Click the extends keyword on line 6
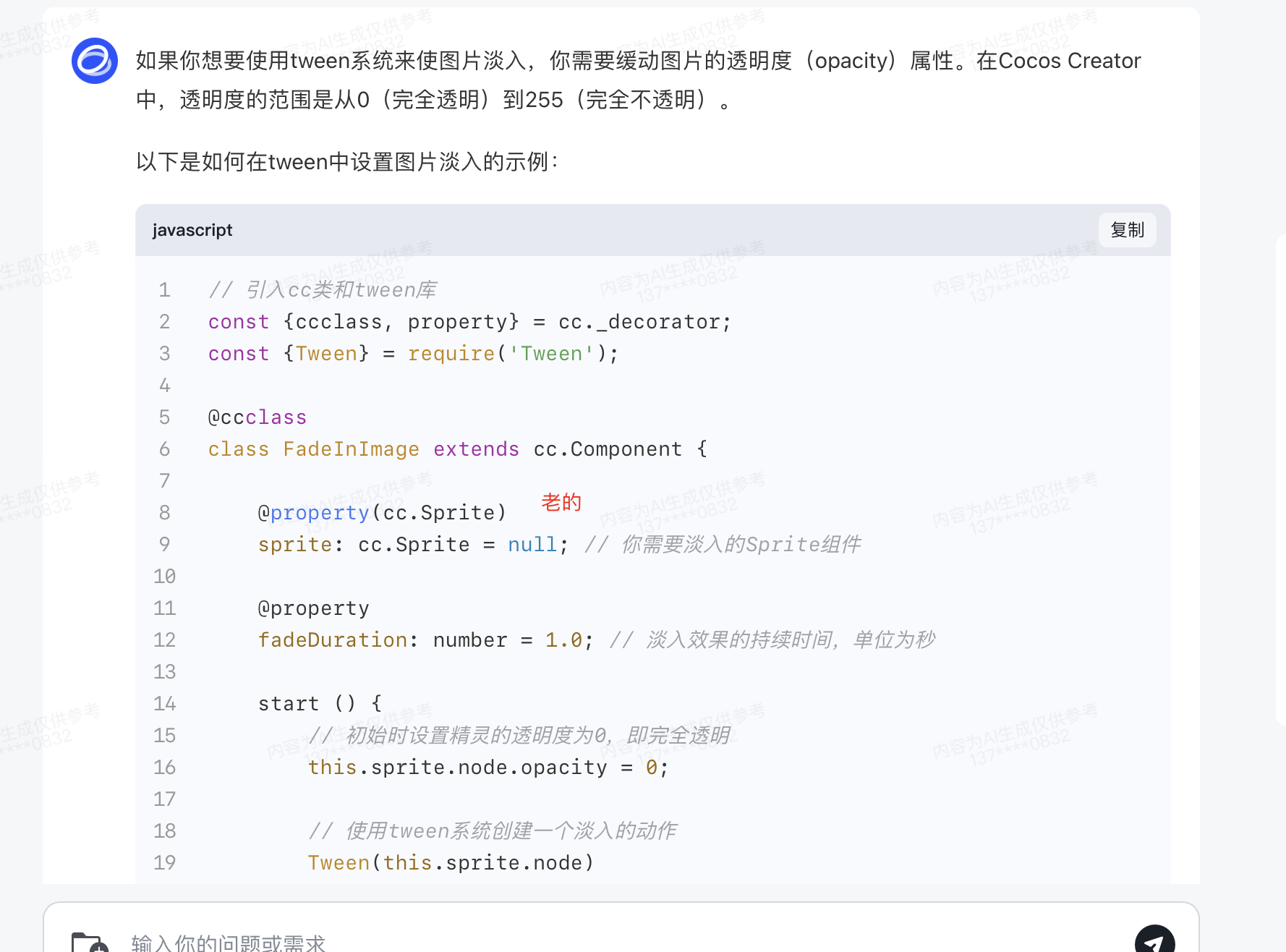Image resolution: width=1286 pixels, height=952 pixels. [476, 449]
